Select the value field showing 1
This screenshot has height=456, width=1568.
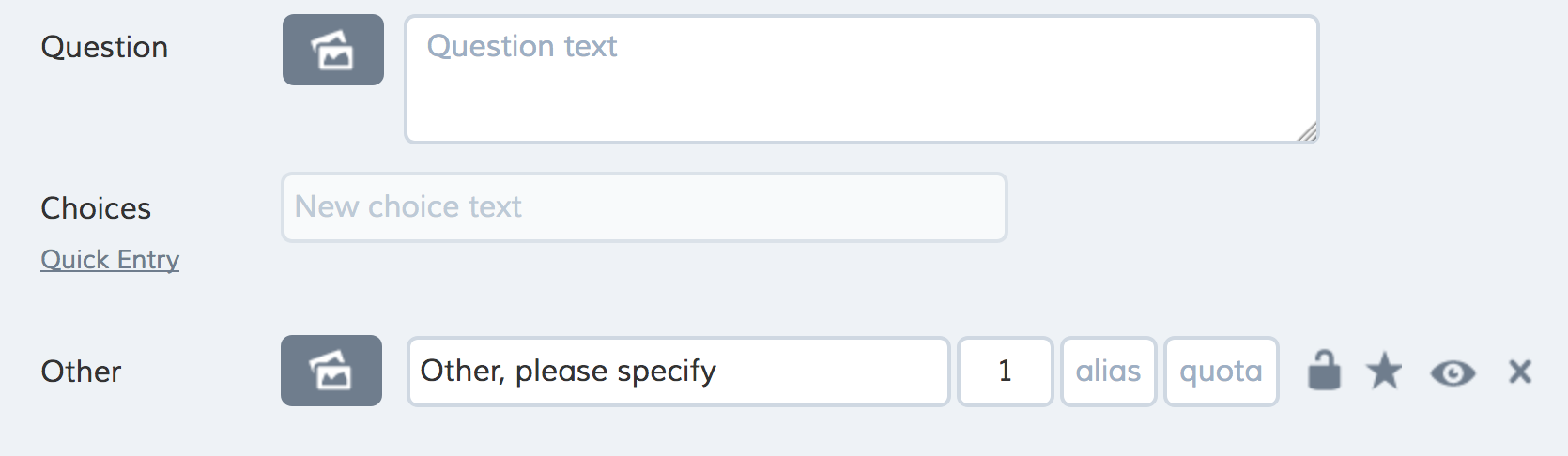pos(1005,372)
